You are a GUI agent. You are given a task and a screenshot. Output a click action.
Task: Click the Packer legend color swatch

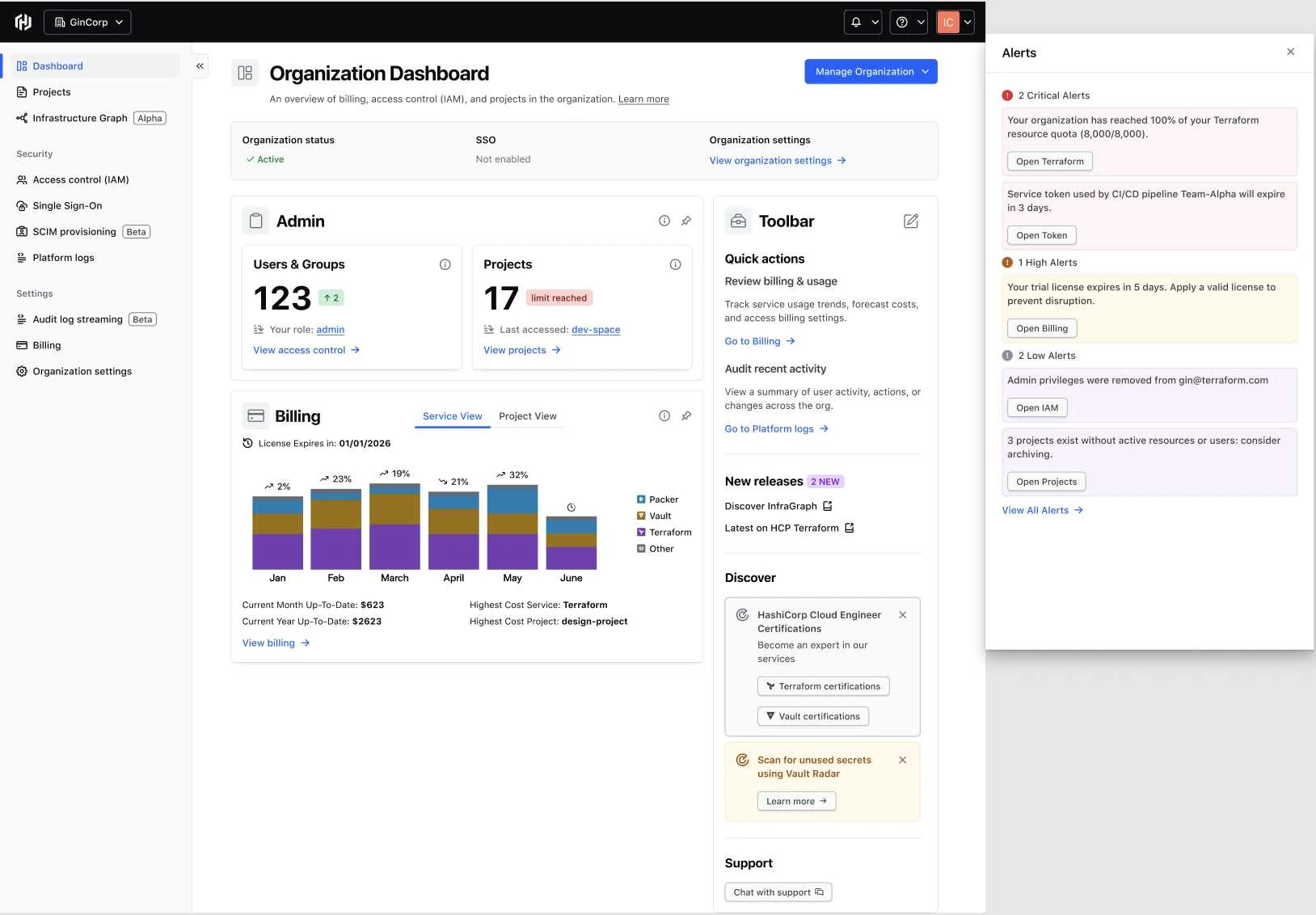pyautogui.click(x=641, y=500)
